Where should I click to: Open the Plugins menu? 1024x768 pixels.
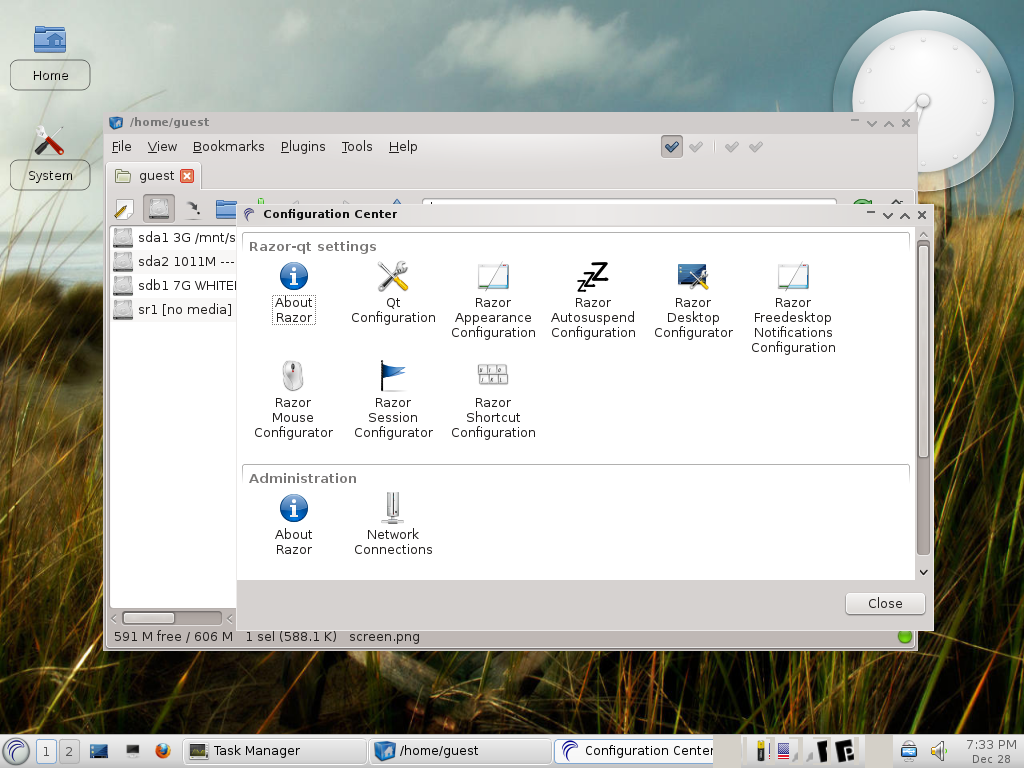coord(303,147)
